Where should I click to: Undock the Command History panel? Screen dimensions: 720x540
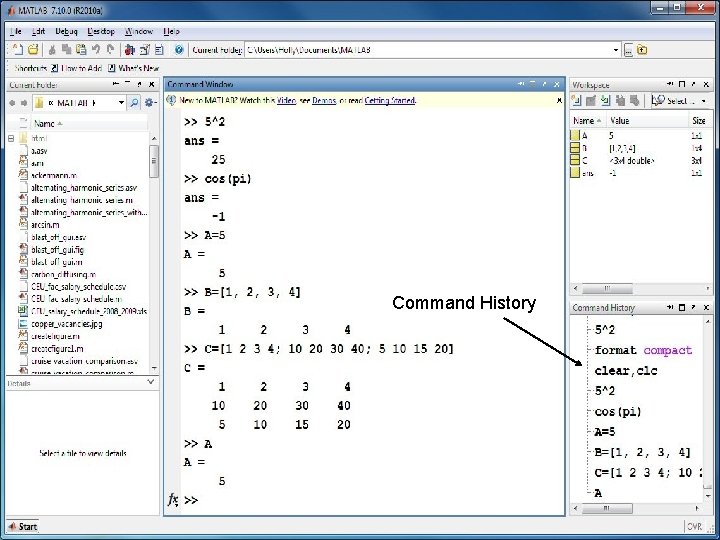tap(694, 307)
